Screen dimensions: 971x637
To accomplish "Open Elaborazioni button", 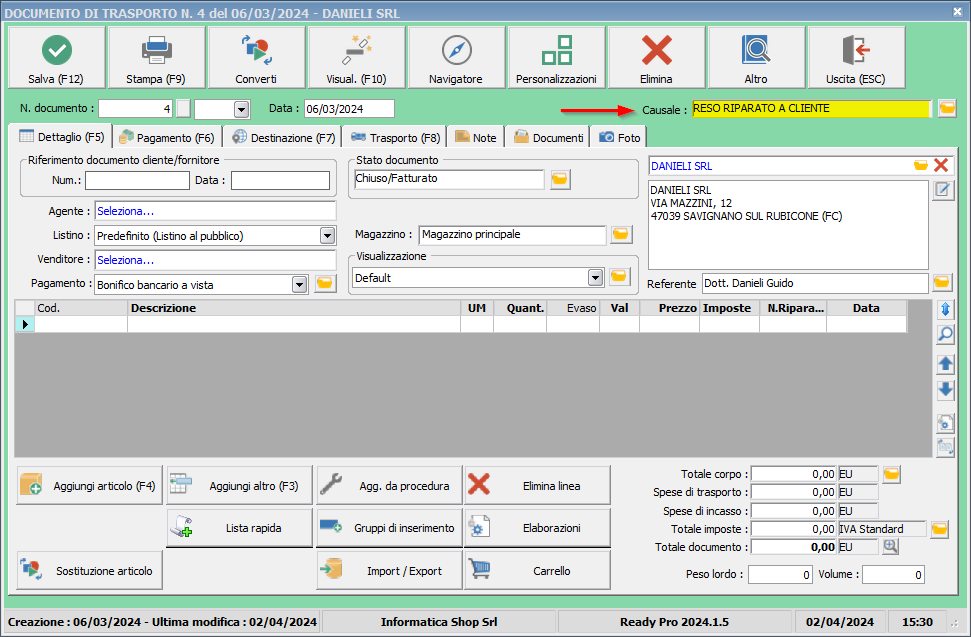I will 538,527.
